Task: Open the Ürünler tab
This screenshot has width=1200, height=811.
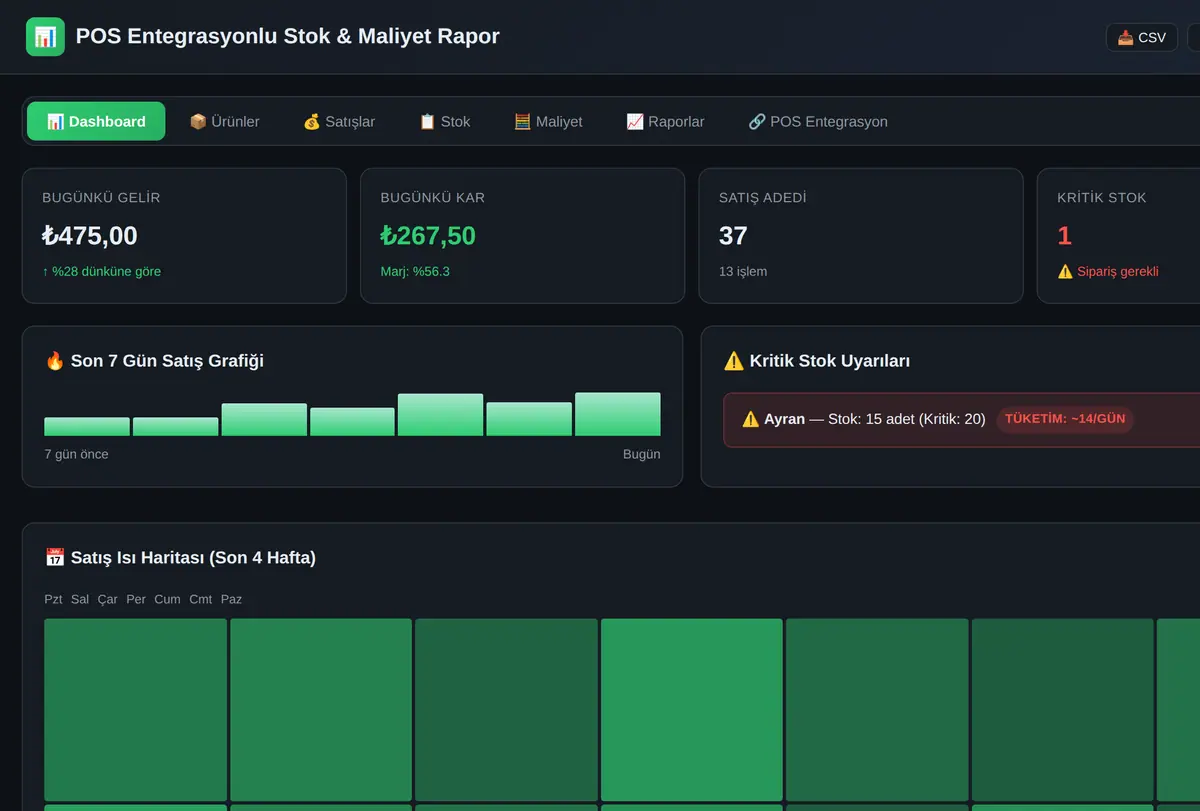Action: tap(224, 121)
